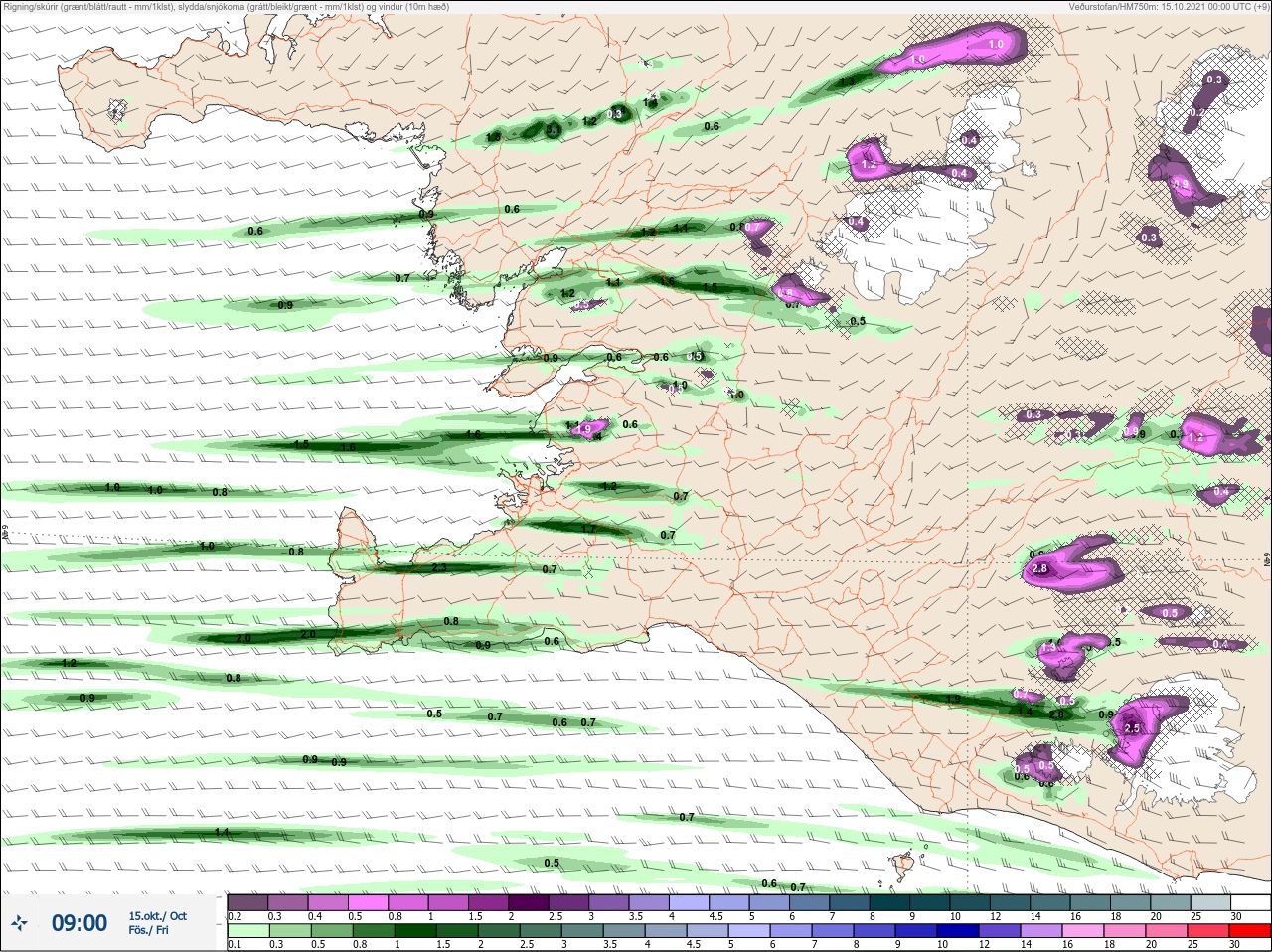The height and width of the screenshot is (952, 1272).
Task: Click the Veðurstofan star logo icon
Action: coord(19,923)
